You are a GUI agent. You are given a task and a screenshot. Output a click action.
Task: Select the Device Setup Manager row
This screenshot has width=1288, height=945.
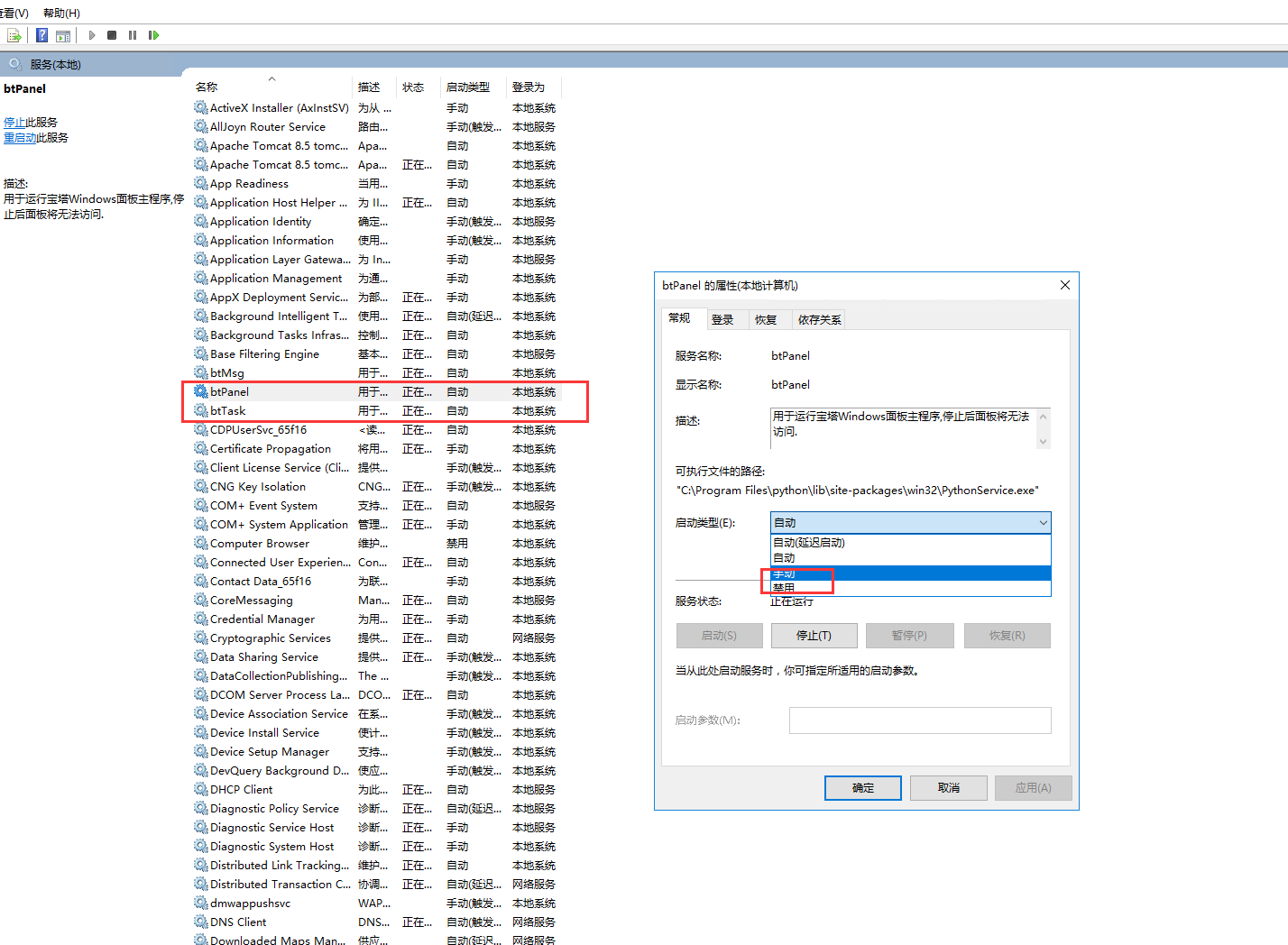pyautogui.click(x=376, y=751)
